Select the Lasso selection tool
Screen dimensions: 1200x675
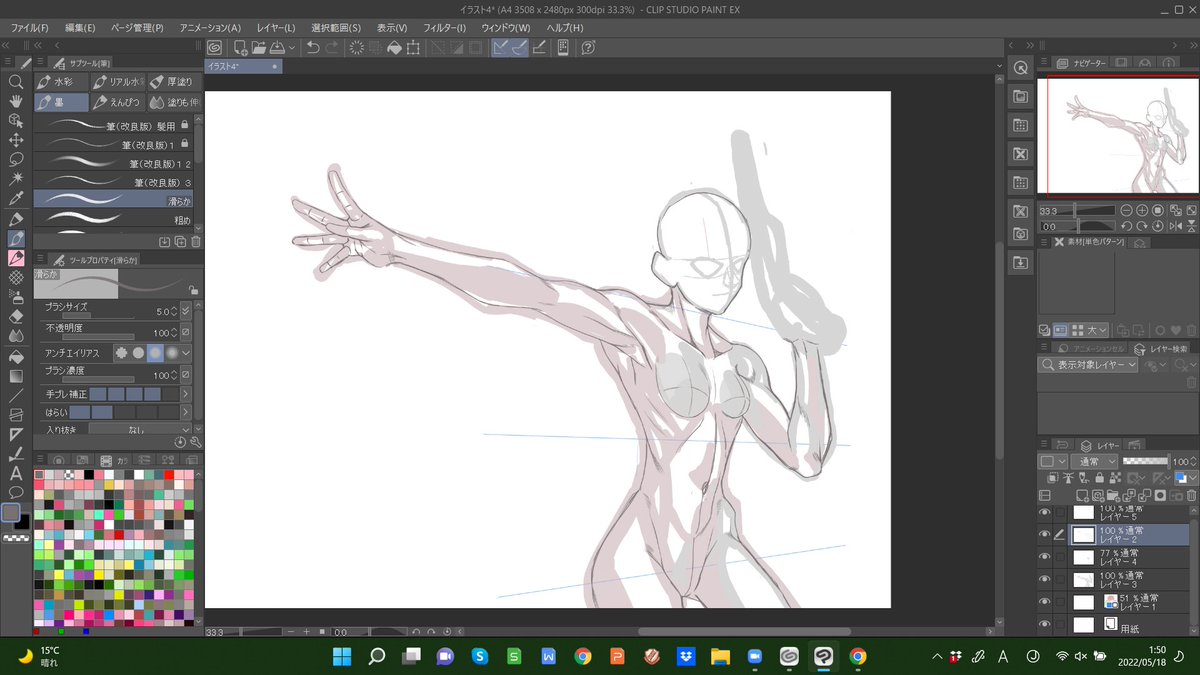click(16, 159)
